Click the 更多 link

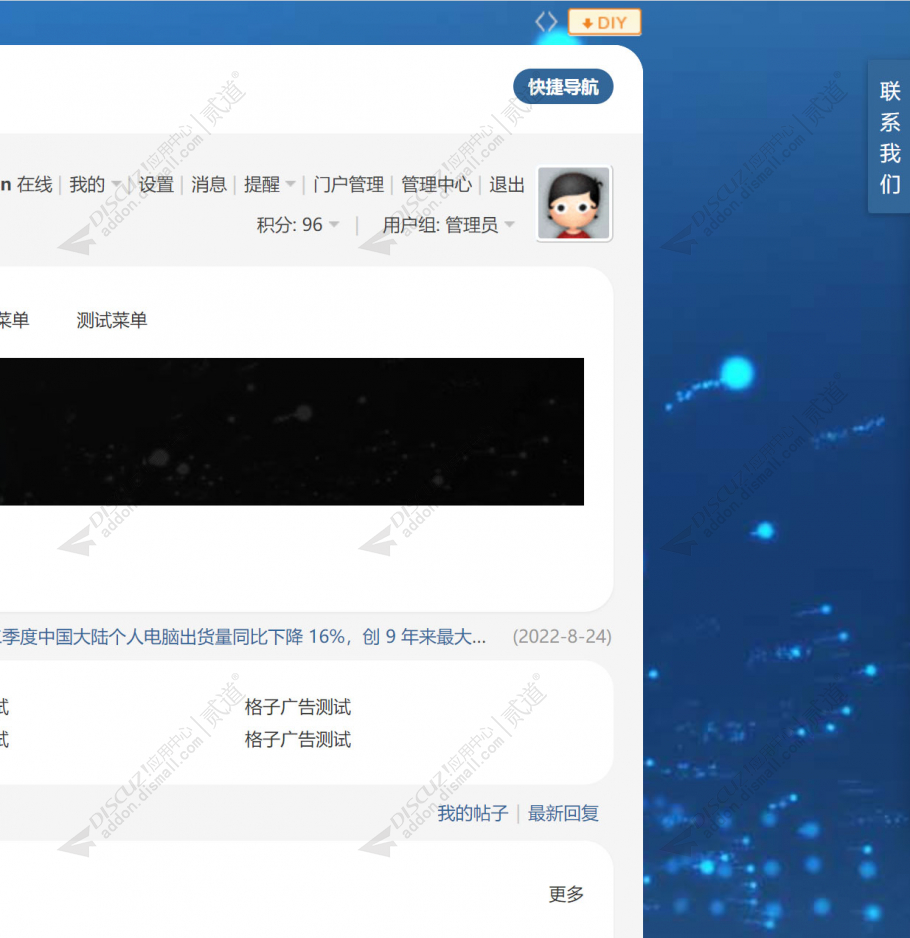pos(566,894)
